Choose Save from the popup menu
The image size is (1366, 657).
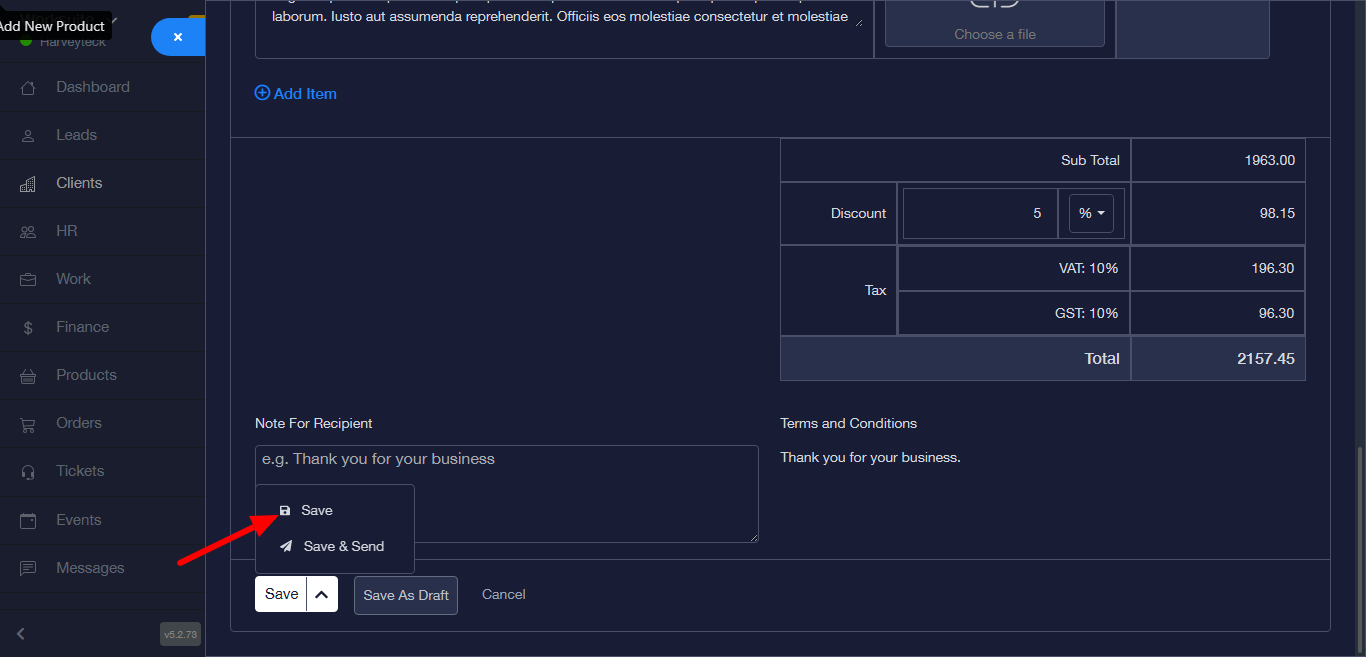pyautogui.click(x=316, y=510)
